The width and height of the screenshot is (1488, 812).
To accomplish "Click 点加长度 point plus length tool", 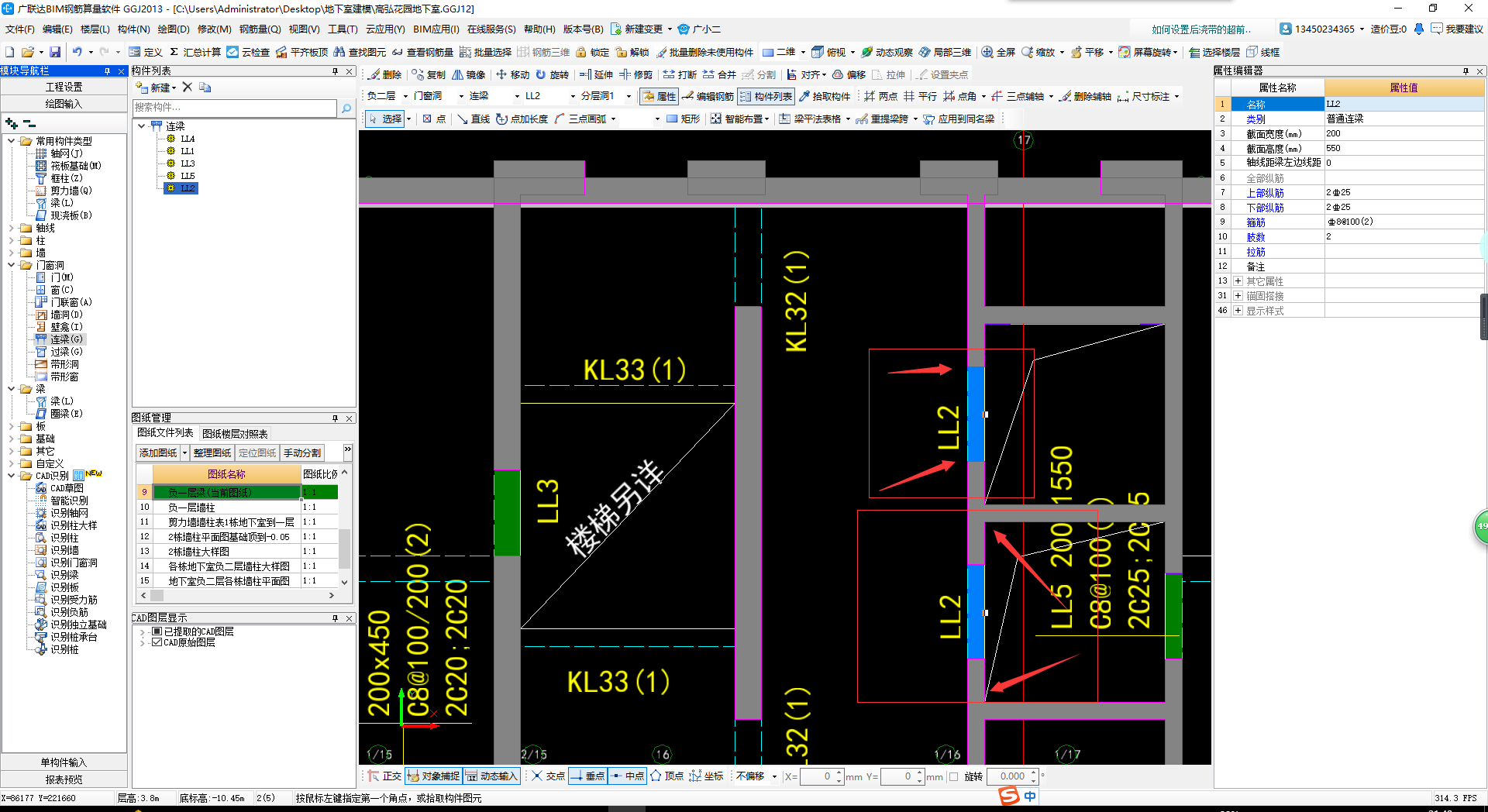I will point(522,119).
